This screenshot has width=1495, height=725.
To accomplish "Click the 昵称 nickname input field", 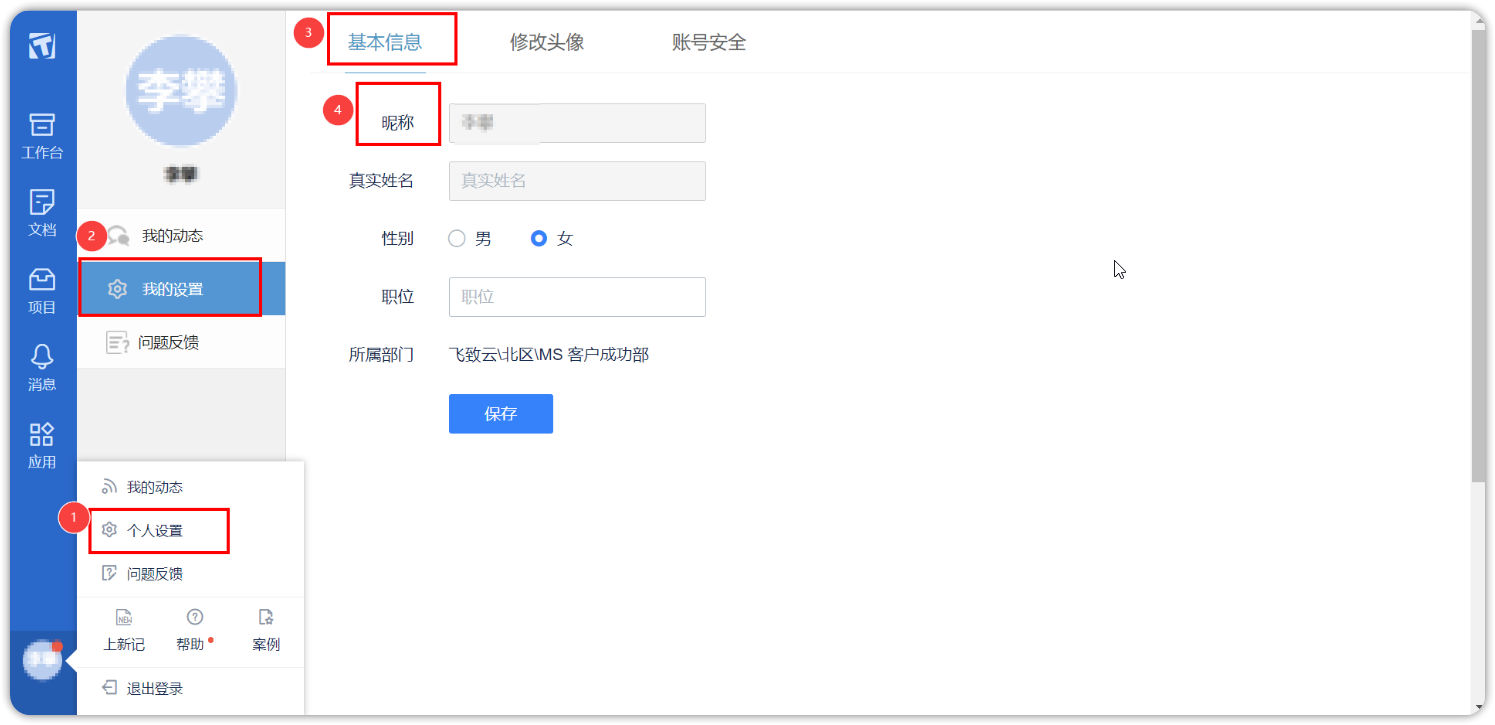I will [577, 123].
